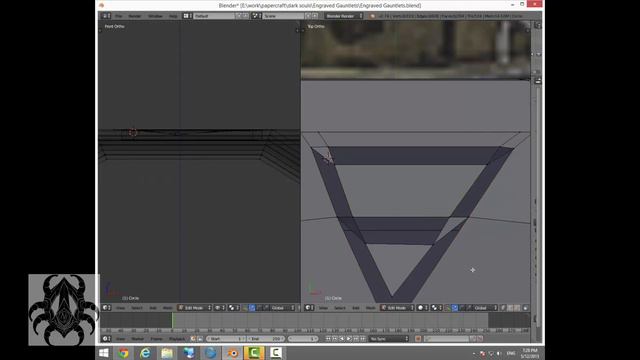Click the timeline End frame field
This screenshot has width=640, height=360.
coord(266,339)
